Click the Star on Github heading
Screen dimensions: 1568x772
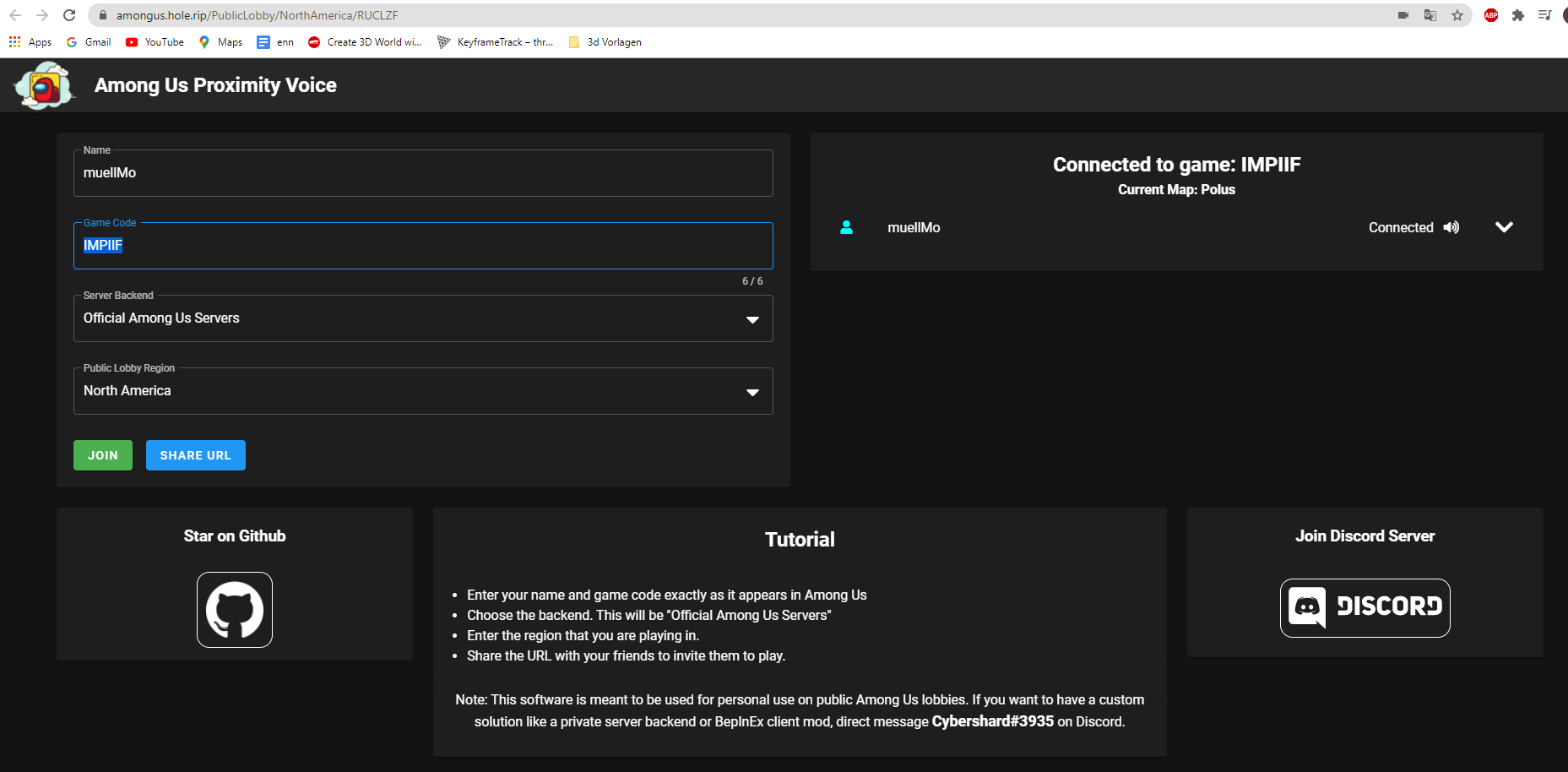pyautogui.click(x=235, y=536)
